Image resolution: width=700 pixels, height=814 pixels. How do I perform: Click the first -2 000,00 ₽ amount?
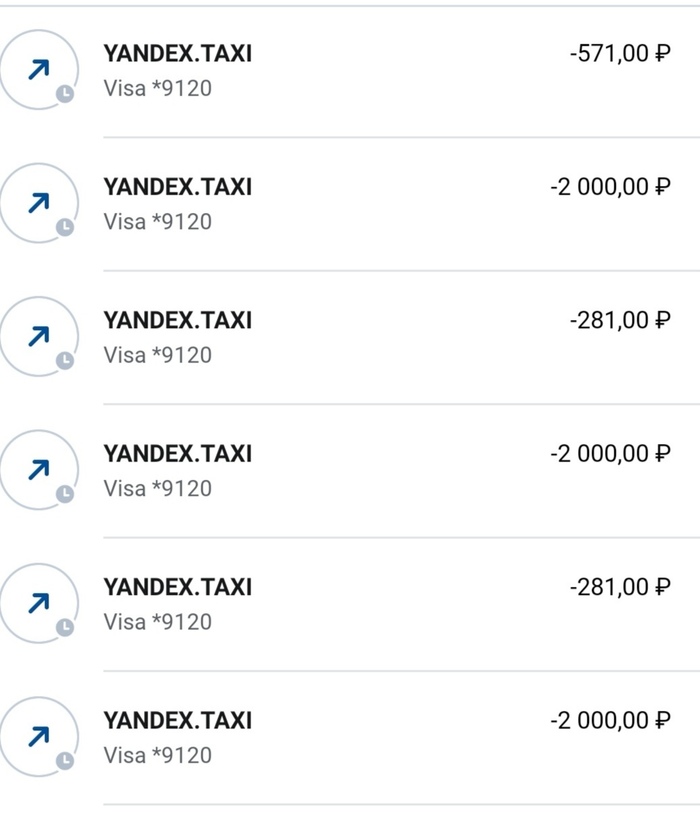tap(609, 187)
